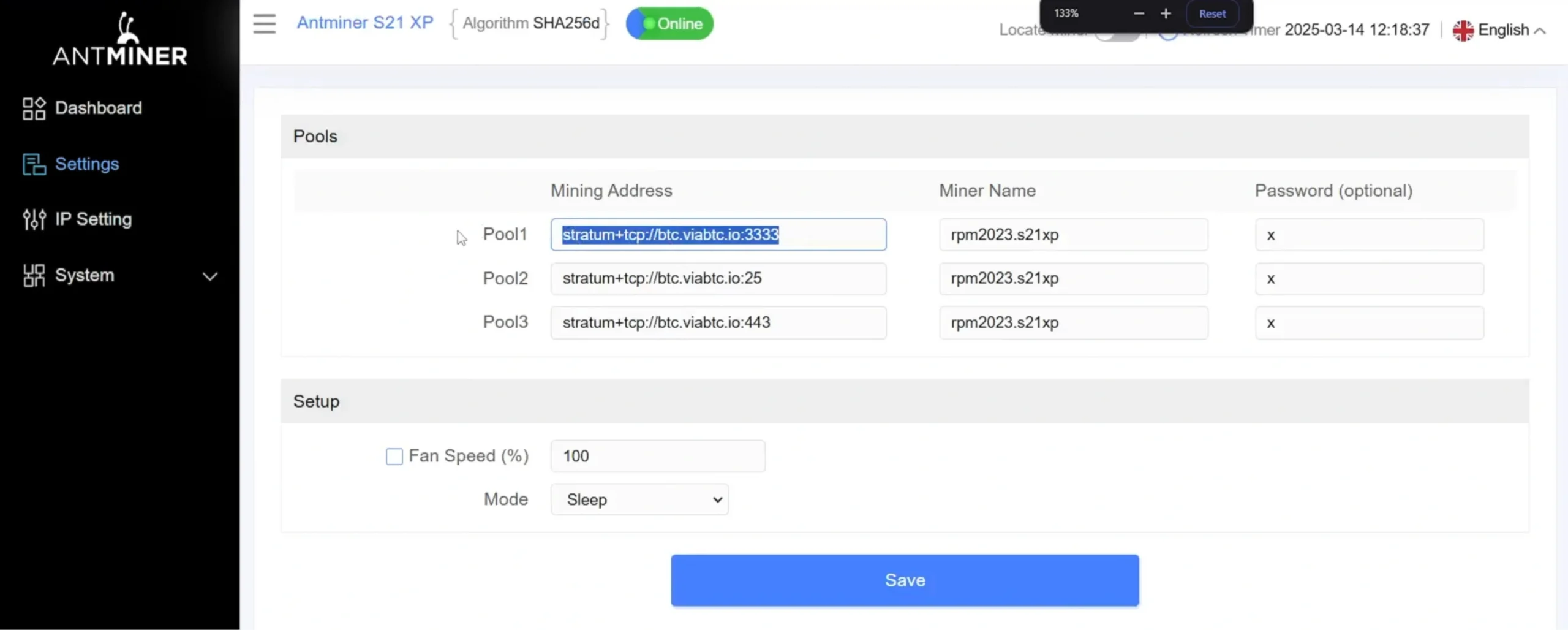Zoom in with the plus button
1568x630 pixels.
[1166, 13]
